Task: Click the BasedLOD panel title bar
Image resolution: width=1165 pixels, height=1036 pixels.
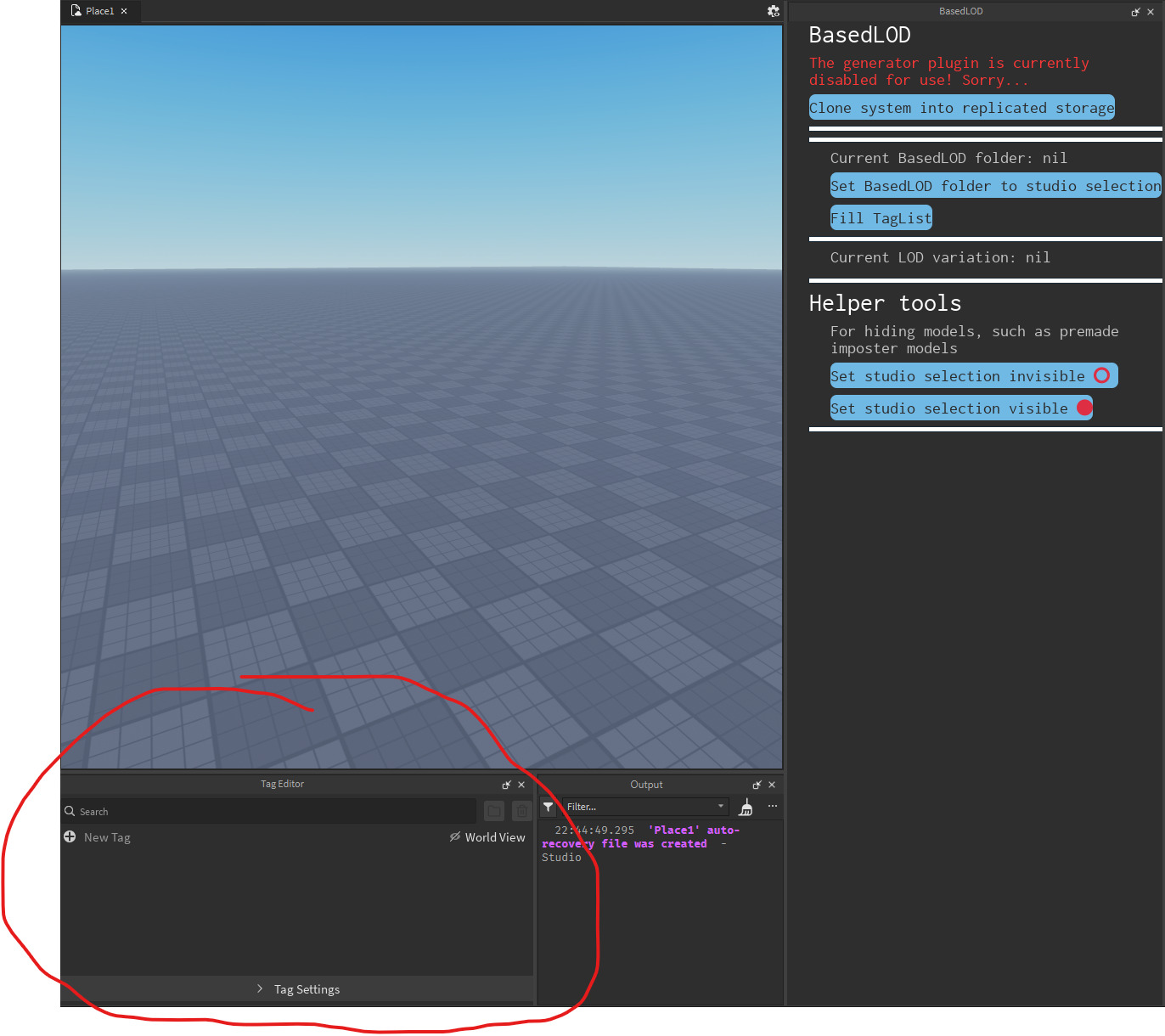Action: coord(960,11)
